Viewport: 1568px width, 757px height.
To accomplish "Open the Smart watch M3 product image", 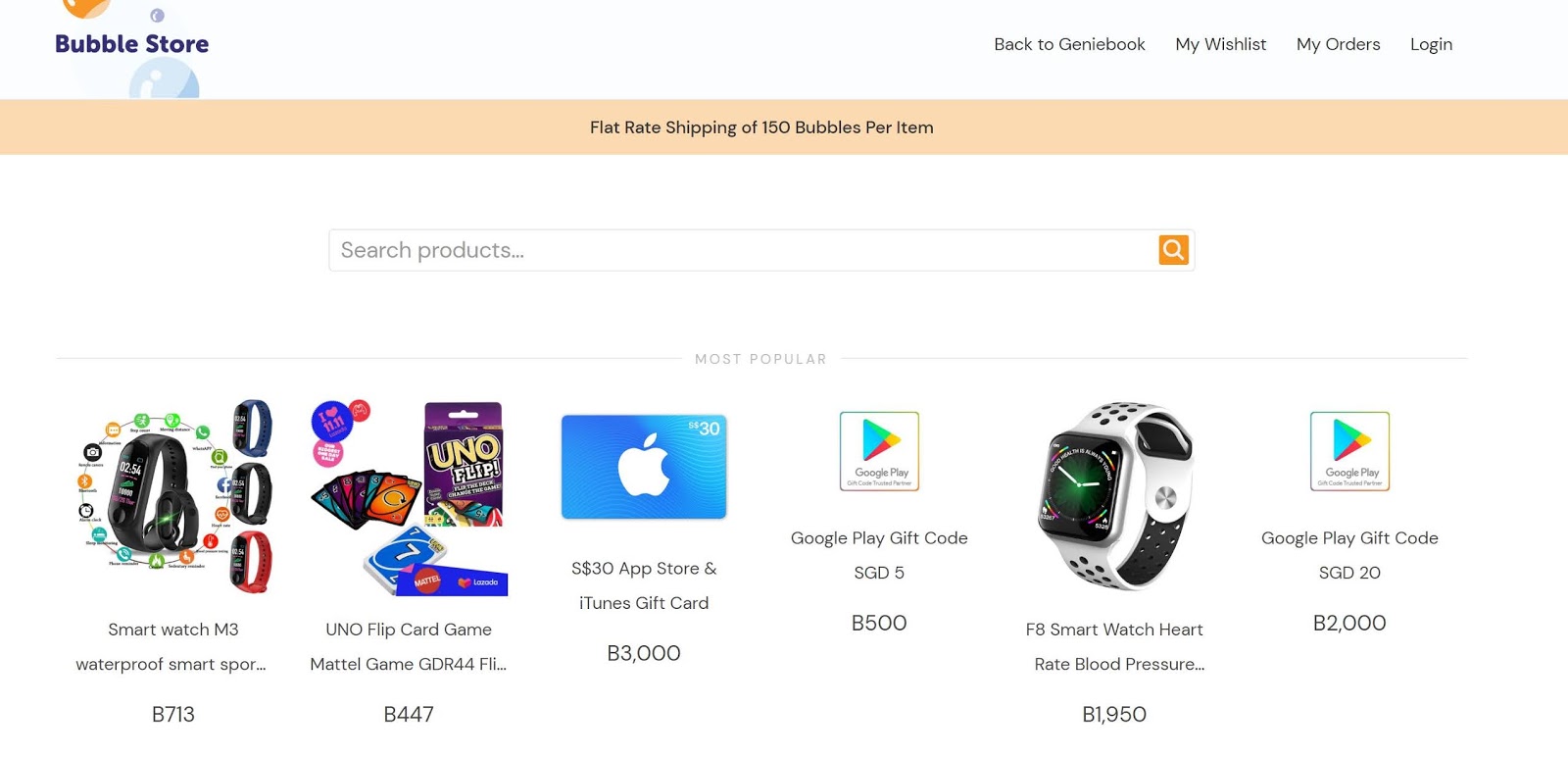I will [173, 497].
